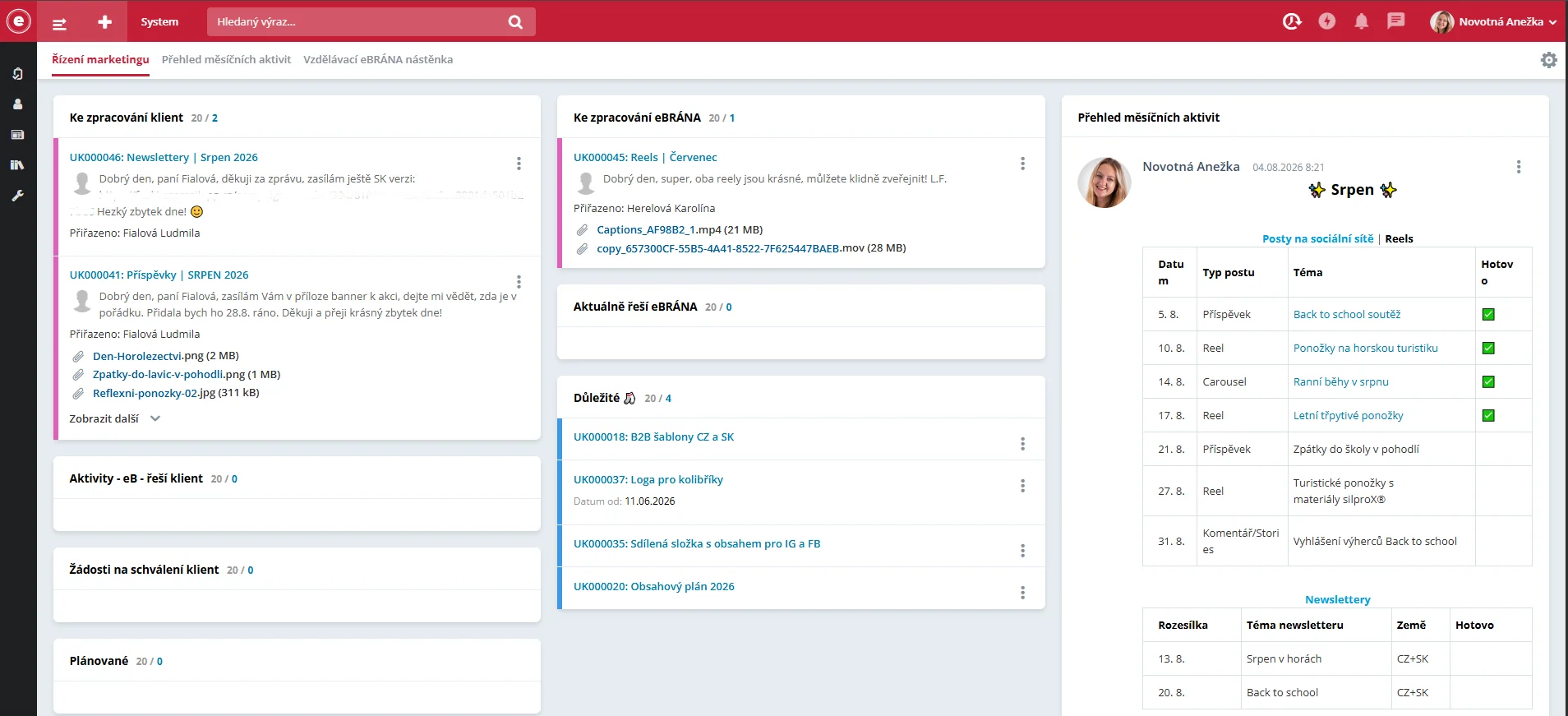Uncheck the Ponožky na horskou turistiku checkbox
The height and width of the screenshot is (716, 1568).
pos(1488,348)
